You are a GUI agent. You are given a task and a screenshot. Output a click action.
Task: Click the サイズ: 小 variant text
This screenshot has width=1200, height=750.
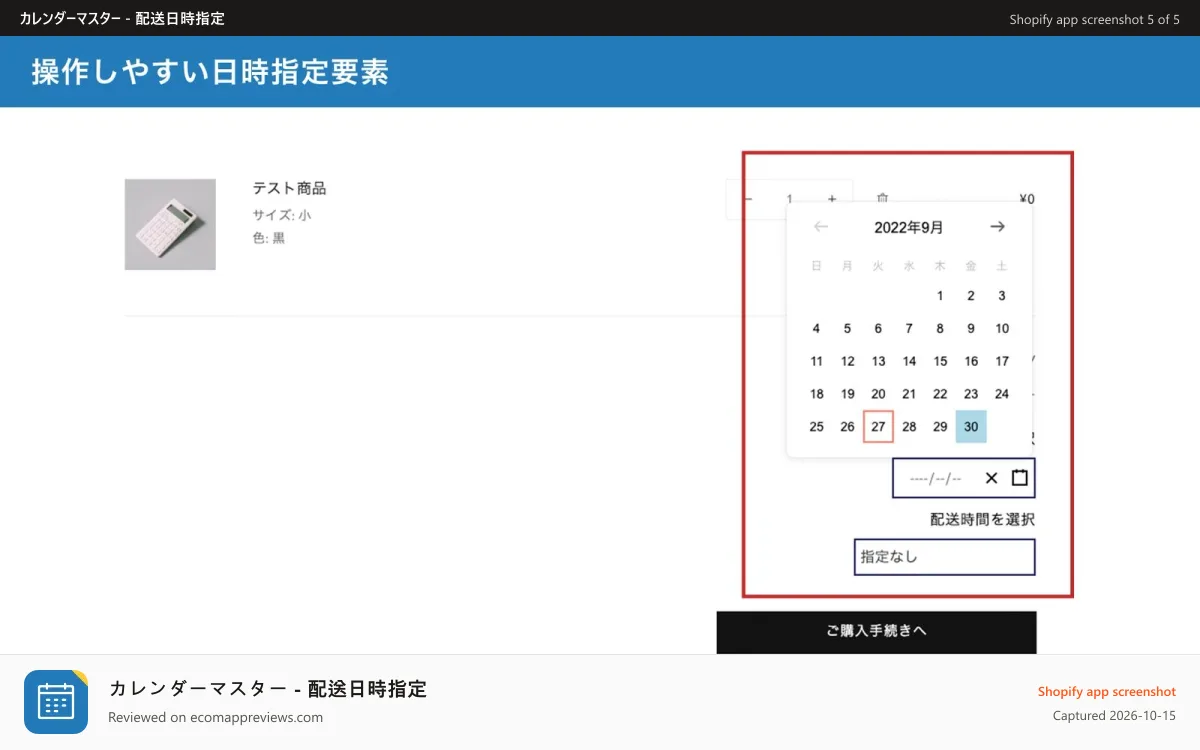coord(281,215)
